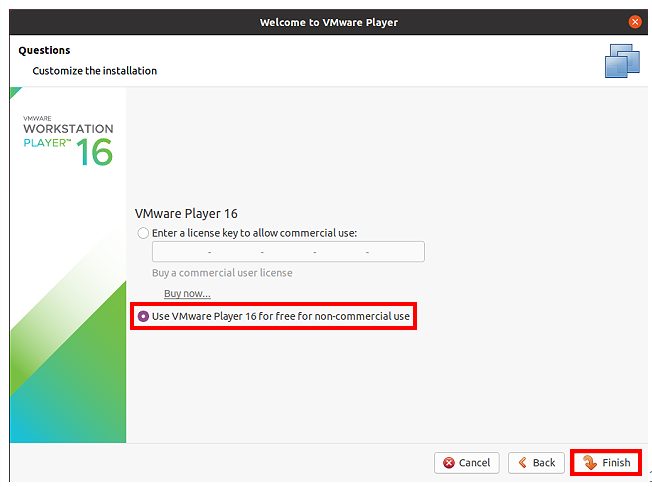Click the 'Questions' heading
Viewport: 652px width, 487px height.
[44, 50]
